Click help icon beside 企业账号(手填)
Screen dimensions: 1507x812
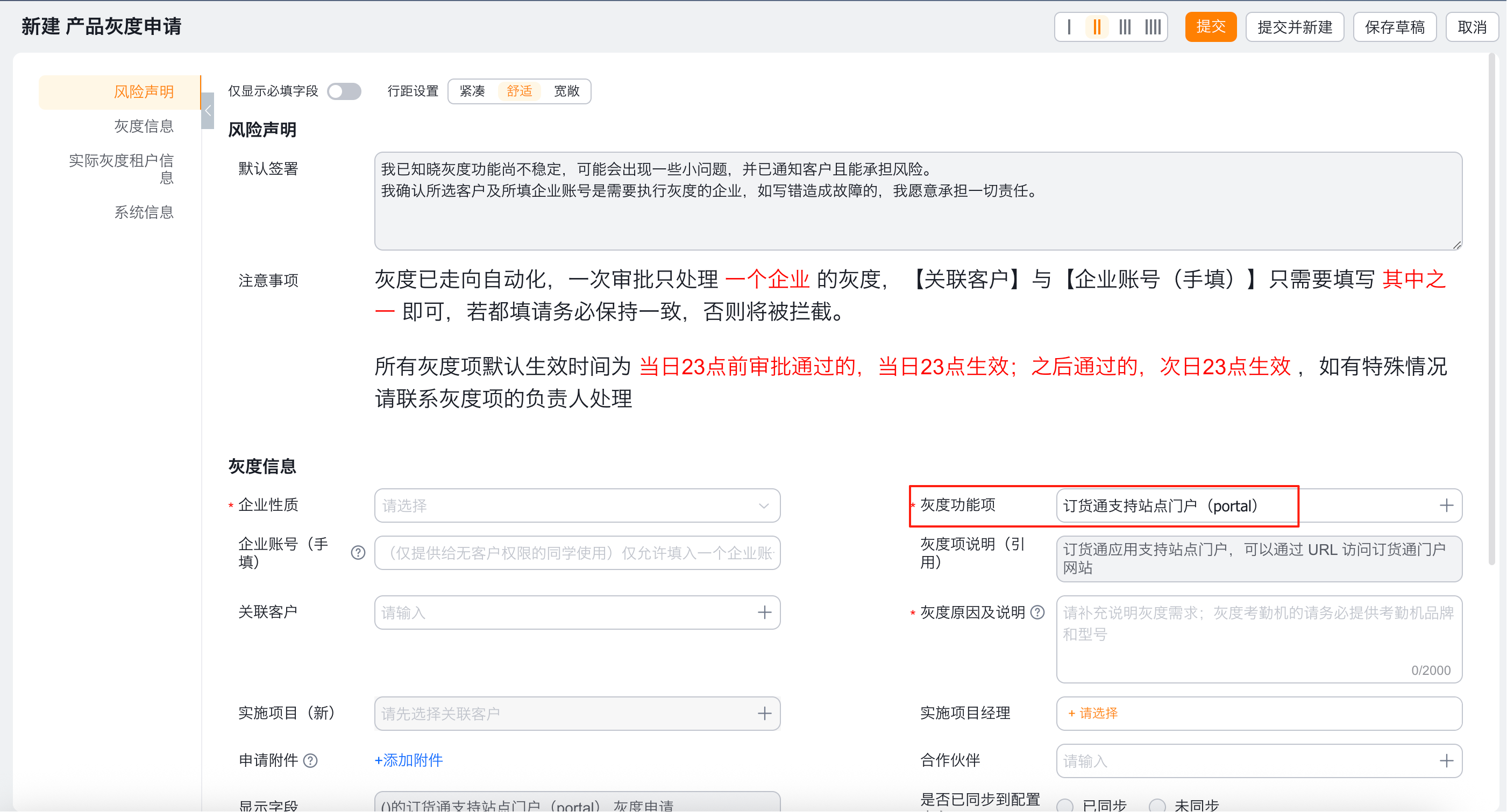click(358, 553)
